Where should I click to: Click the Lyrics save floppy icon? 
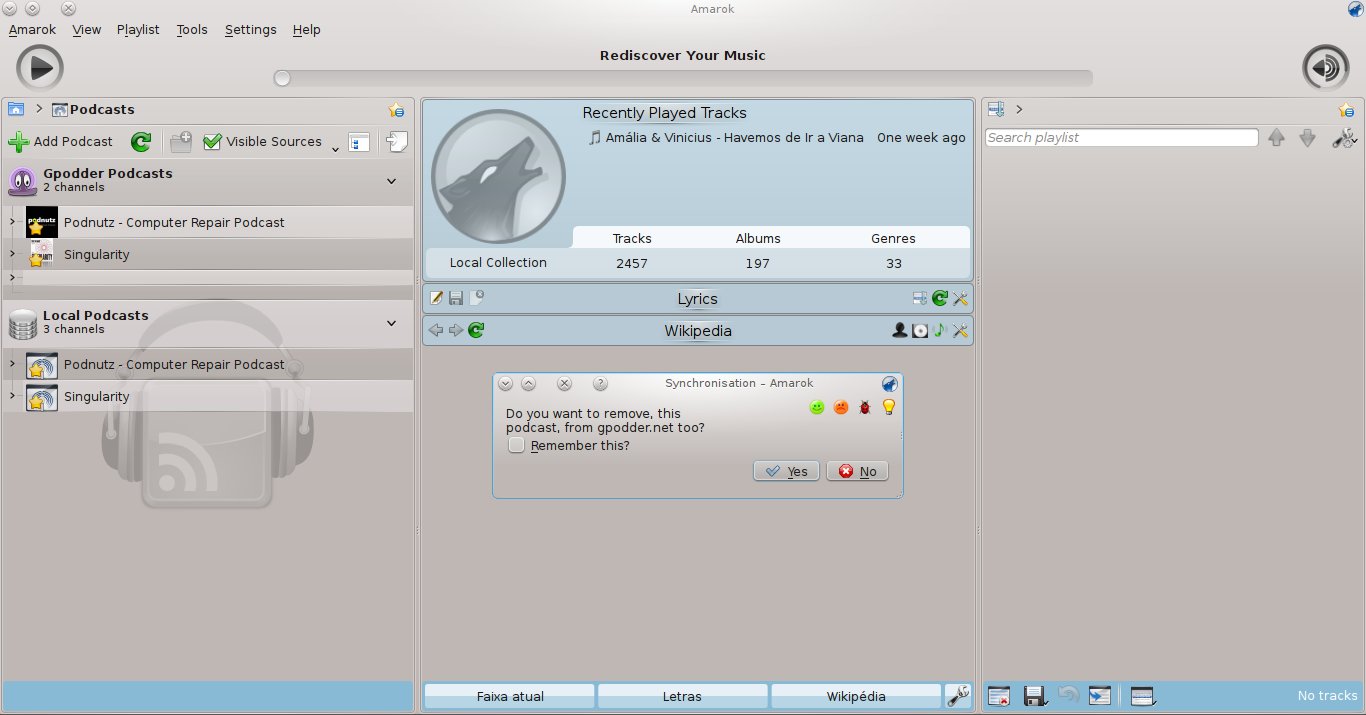point(456,298)
